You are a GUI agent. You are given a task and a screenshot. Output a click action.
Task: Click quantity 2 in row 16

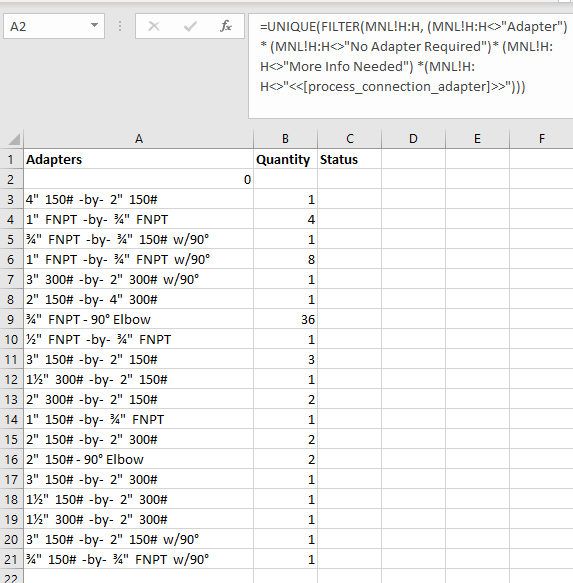click(285, 459)
